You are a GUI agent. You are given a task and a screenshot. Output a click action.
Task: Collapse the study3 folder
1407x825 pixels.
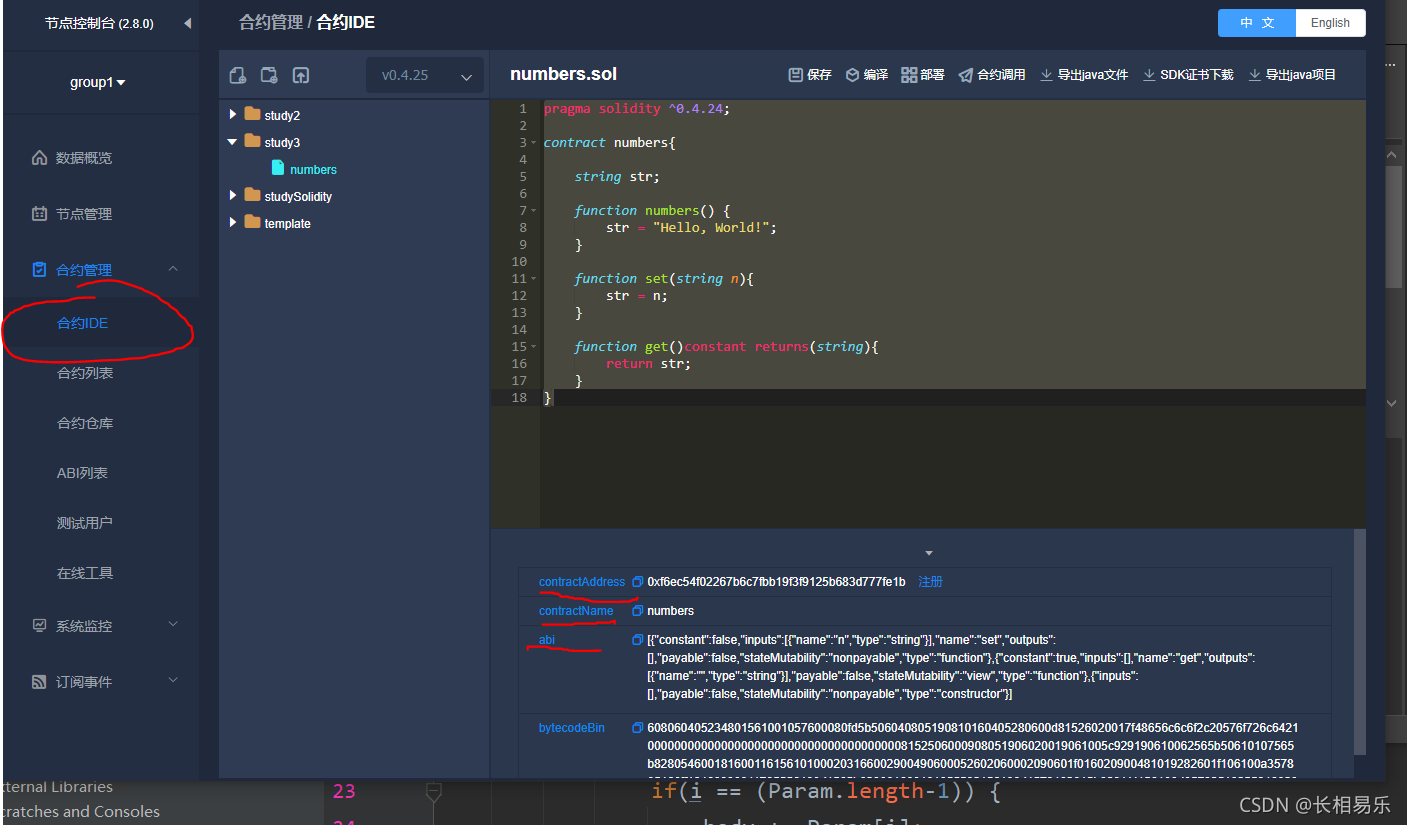tap(233, 141)
